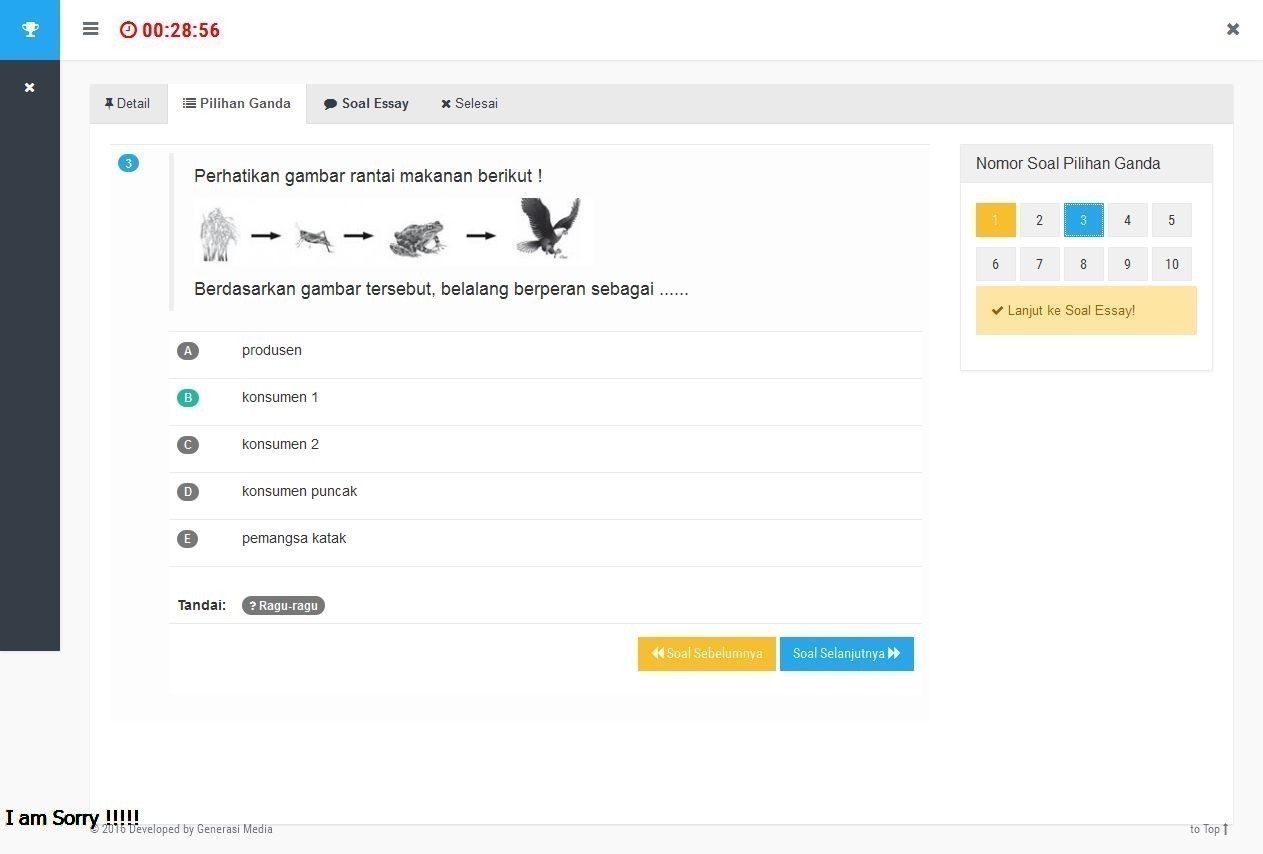The width and height of the screenshot is (1263, 854).
Task: Click the trophy icon in top-left corner
Action: 30,29
